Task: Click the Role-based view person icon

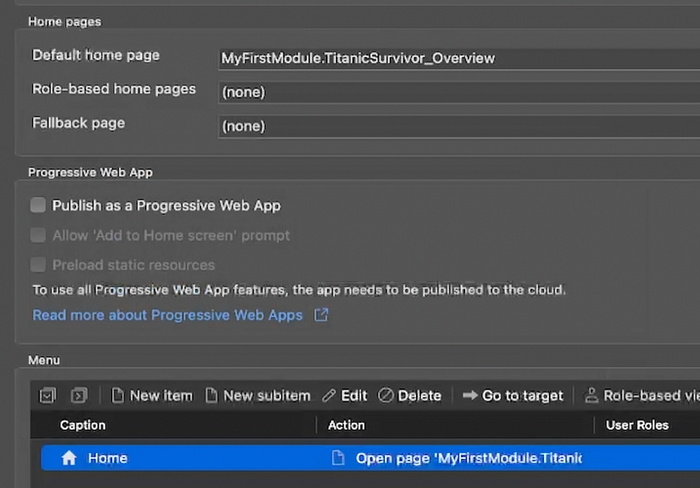Action: coord(592,395)
